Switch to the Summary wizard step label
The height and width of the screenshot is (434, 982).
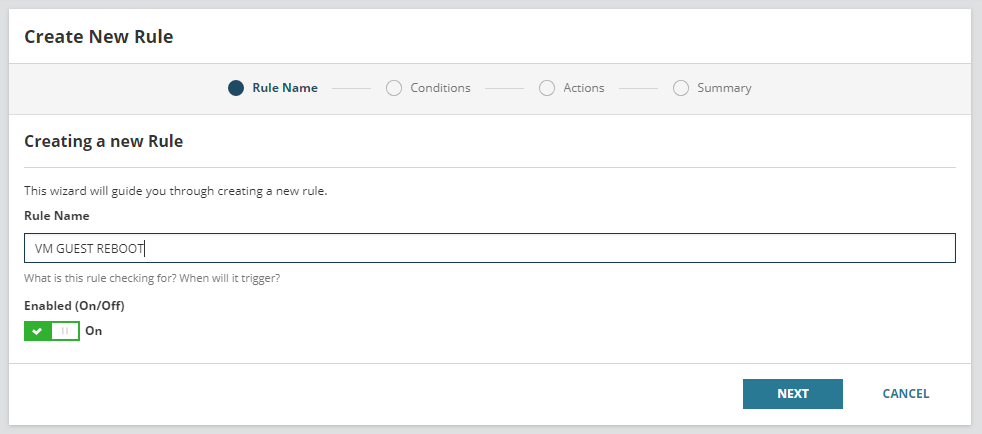[x=724, y=88]
